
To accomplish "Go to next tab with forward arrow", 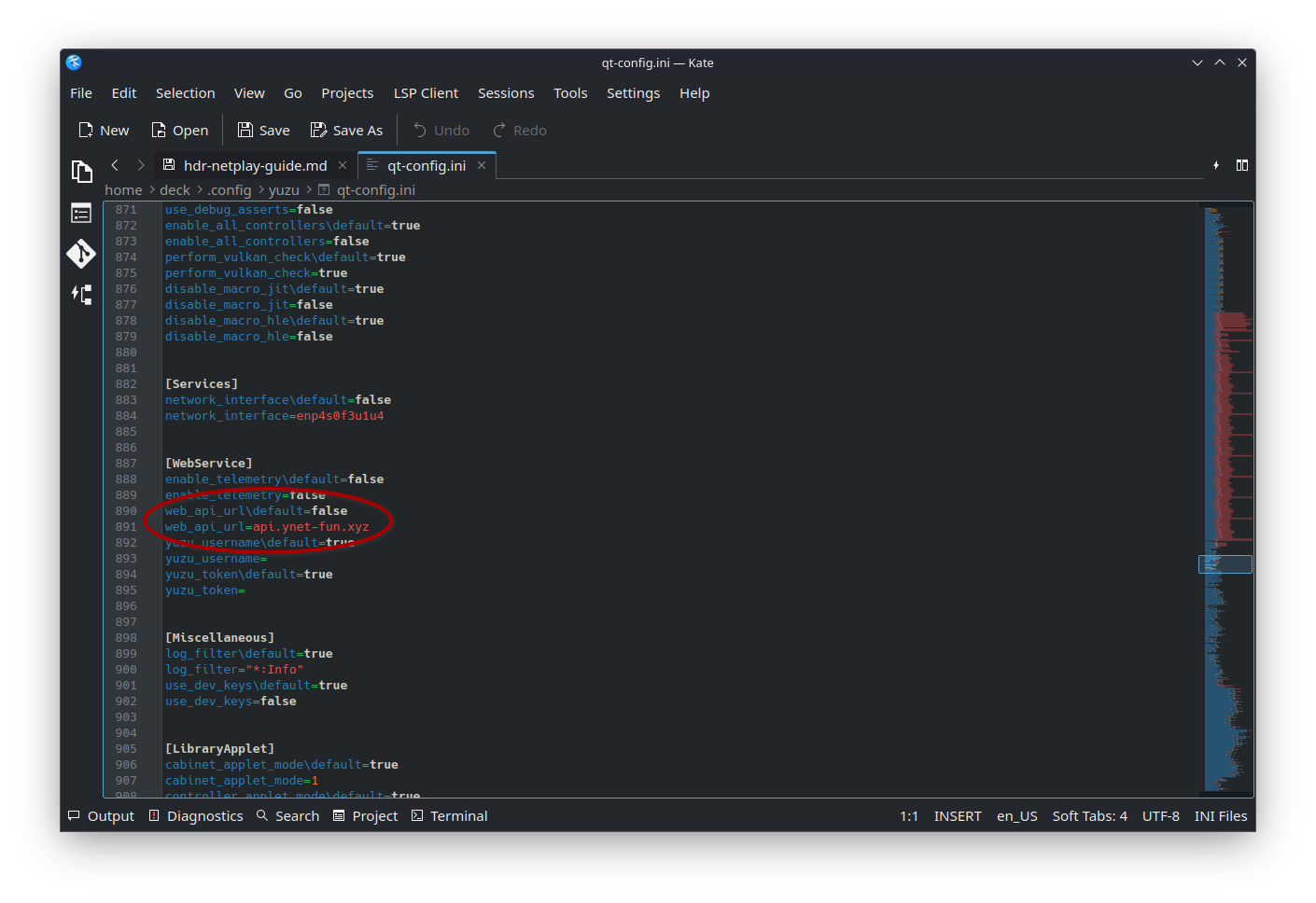I will tap(141, 165).
